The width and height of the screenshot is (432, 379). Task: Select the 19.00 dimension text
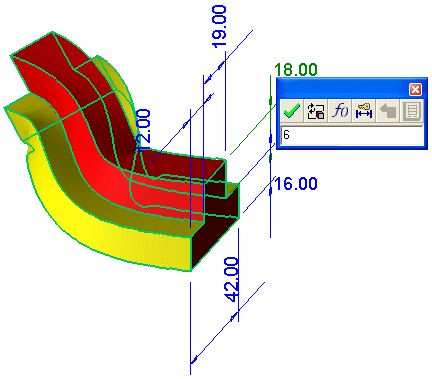click(219, 27)
